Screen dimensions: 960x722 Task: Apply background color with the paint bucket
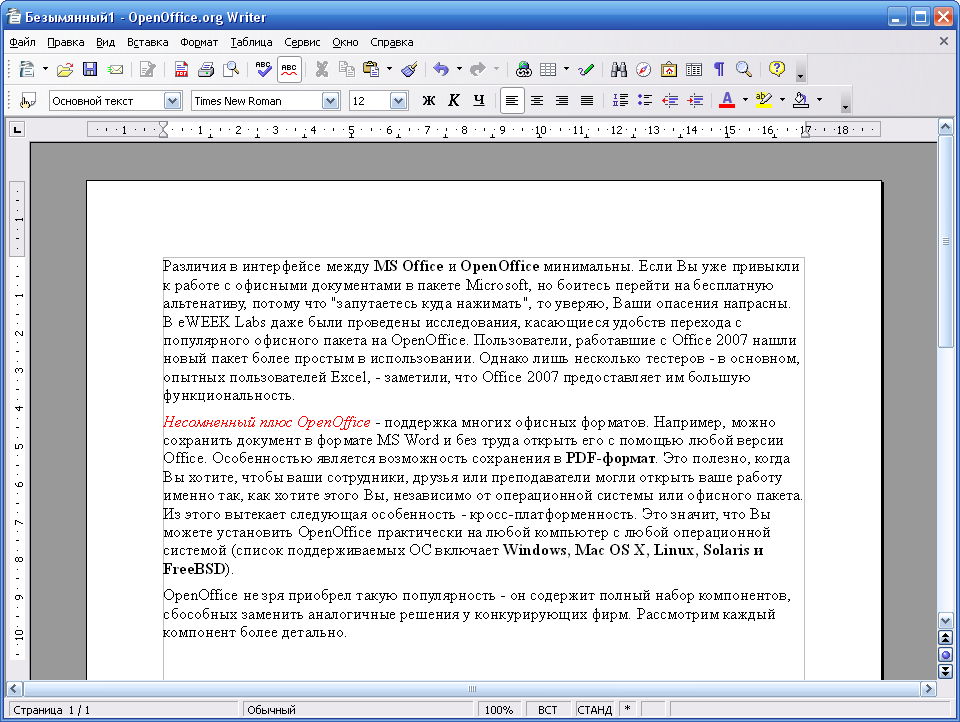coord(801,100)
